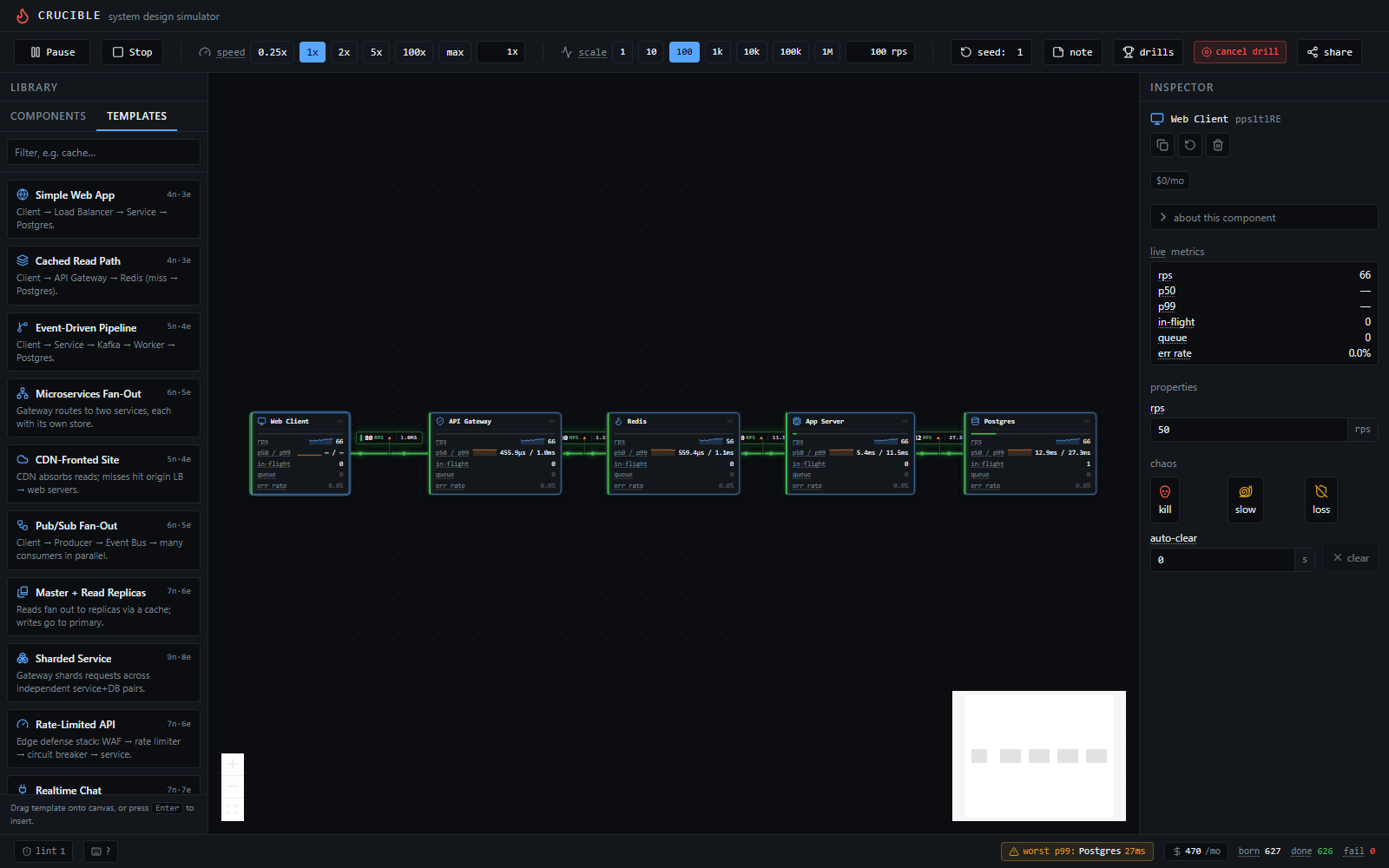The height and width of the screenshot is (868, 1389).
Task: Clear the chaos with clear button
Action: (1351, 558)
